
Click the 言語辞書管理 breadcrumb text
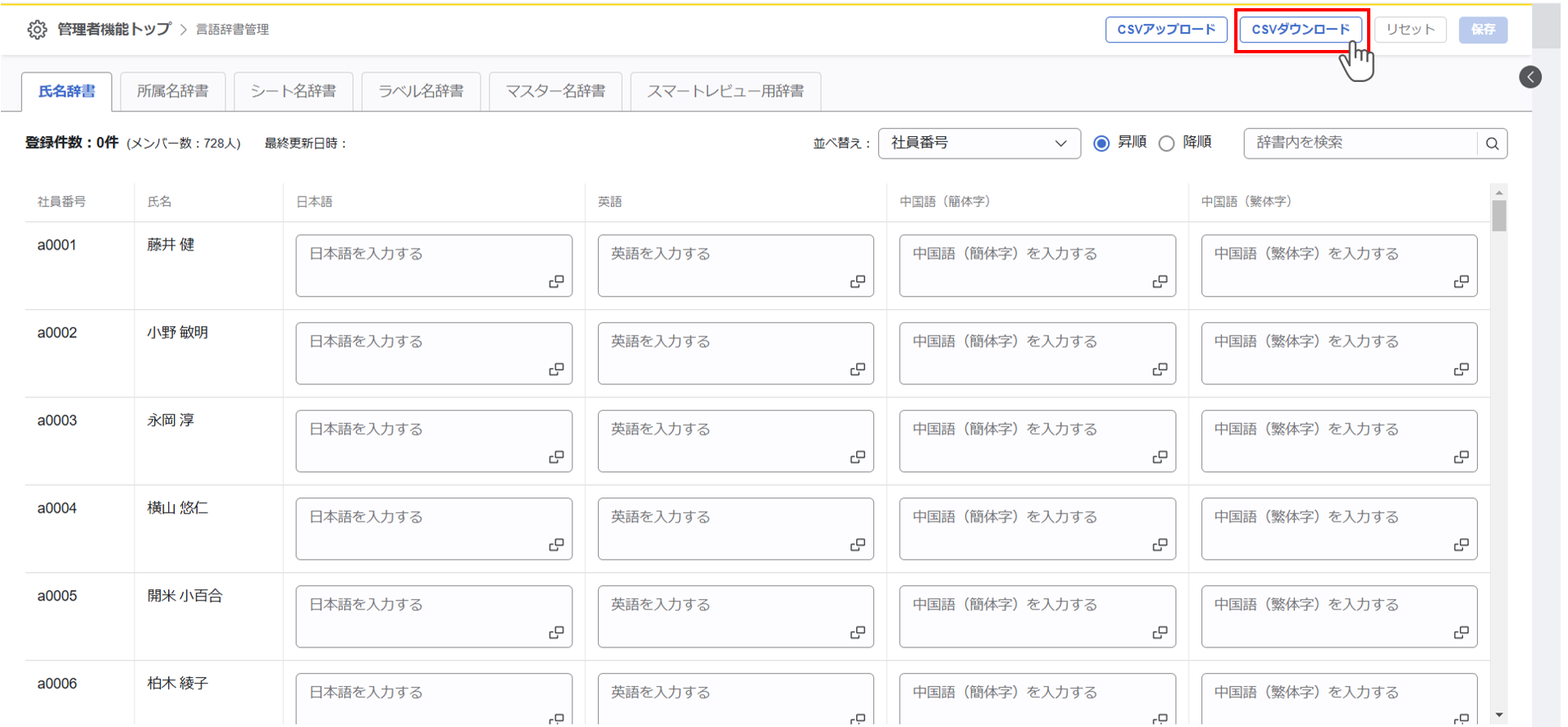[x=232, y=30]
